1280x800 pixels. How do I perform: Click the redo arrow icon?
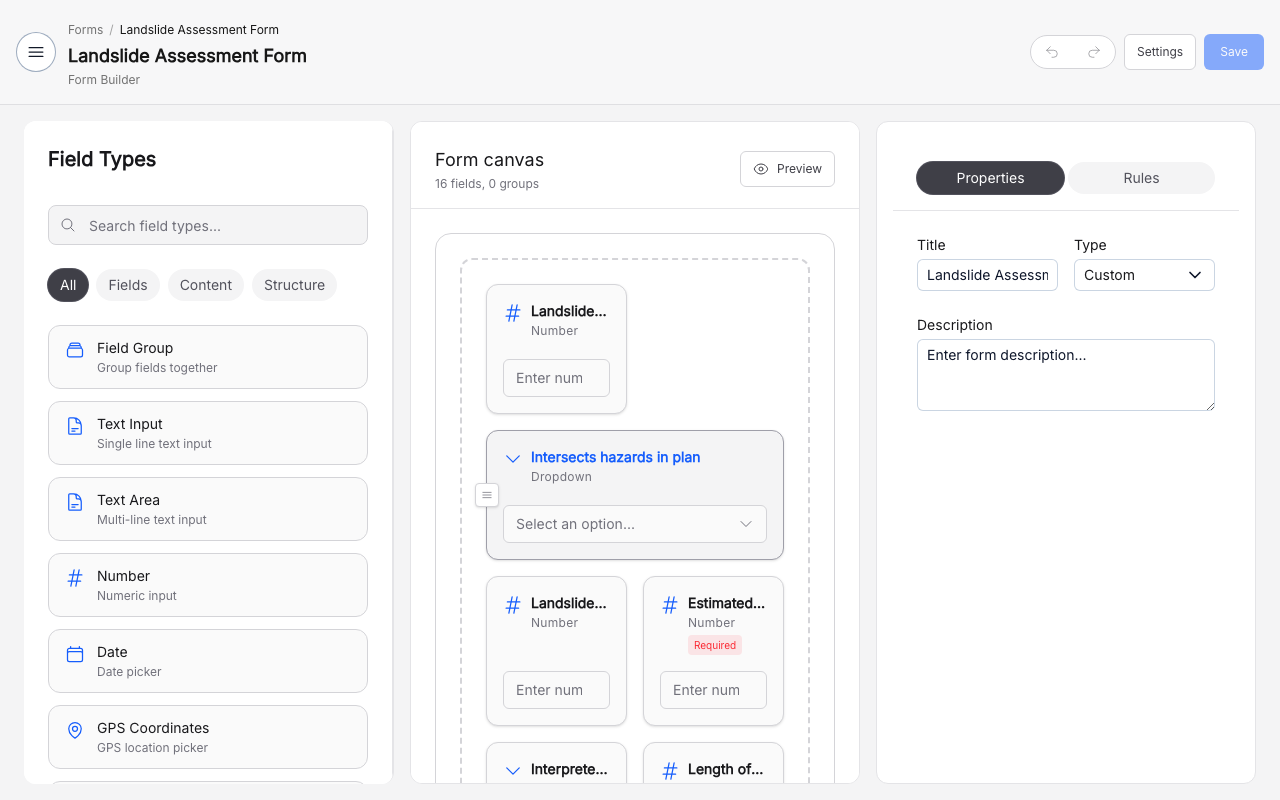[1094, 52]
